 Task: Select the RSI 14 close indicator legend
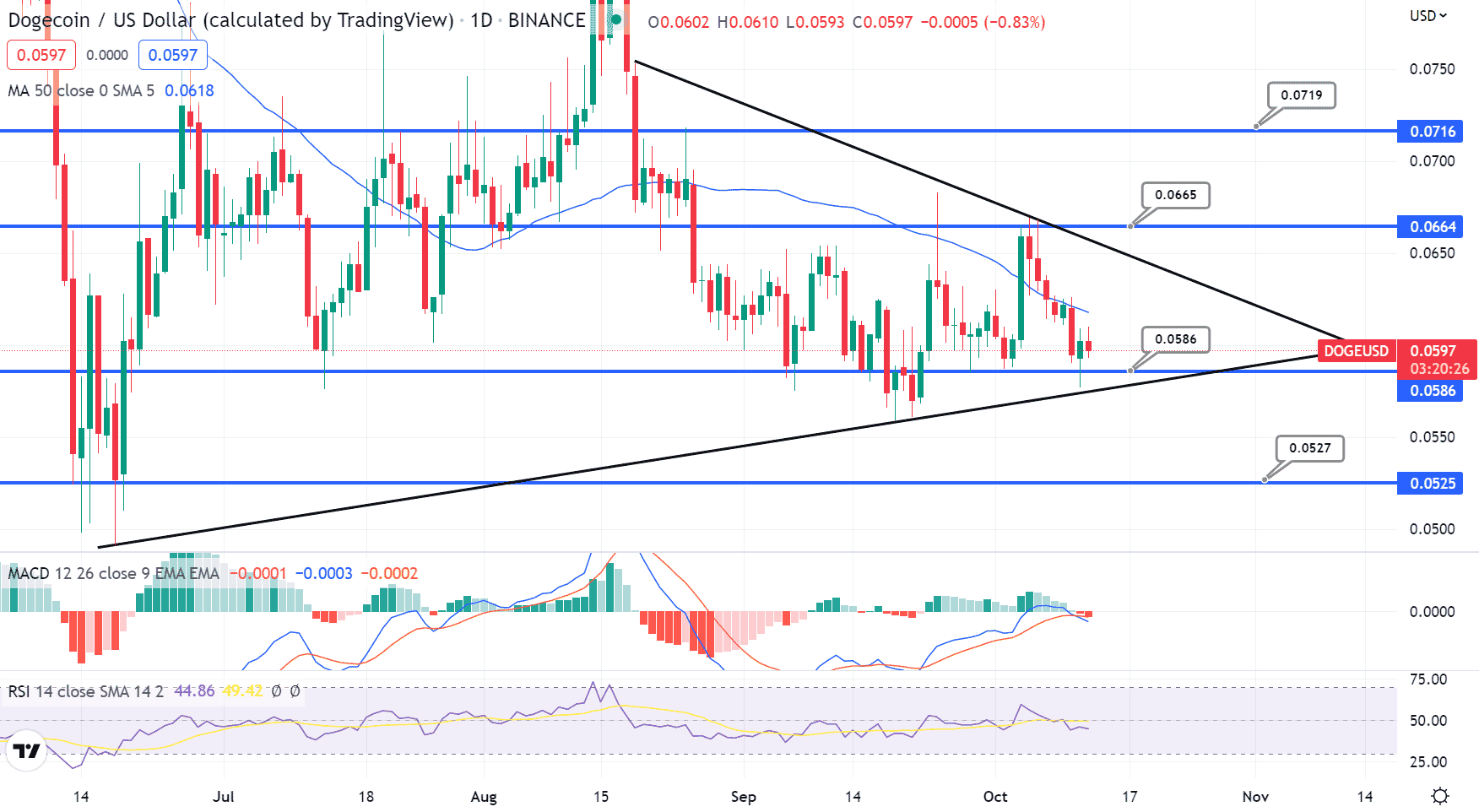(x=85, y=691)
